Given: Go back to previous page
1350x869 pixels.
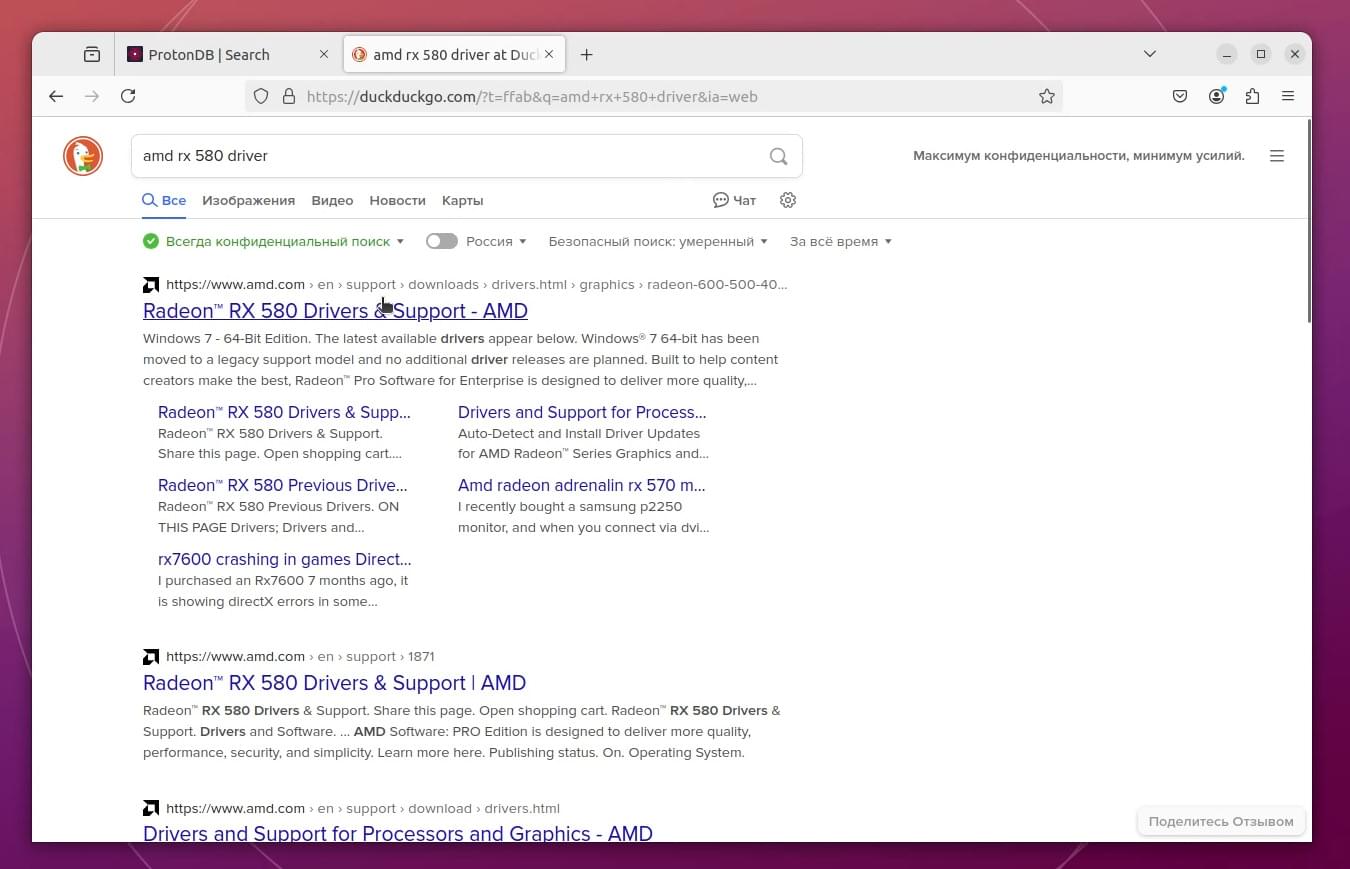Looking at the screenshot, I should tap(56, 96).
